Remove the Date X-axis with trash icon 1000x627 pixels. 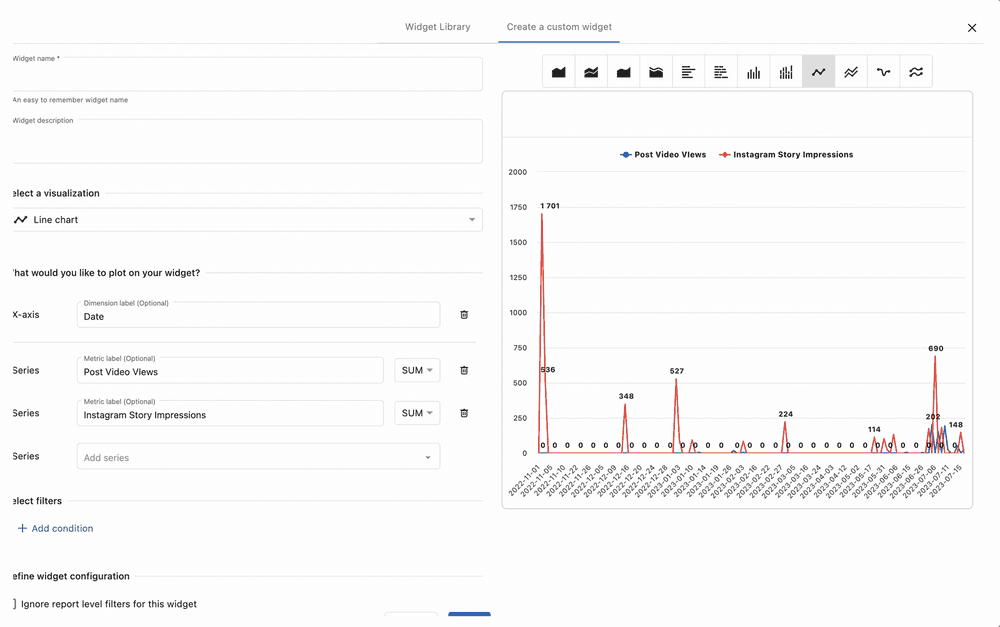pyautogui.click(x=464, y=315)
